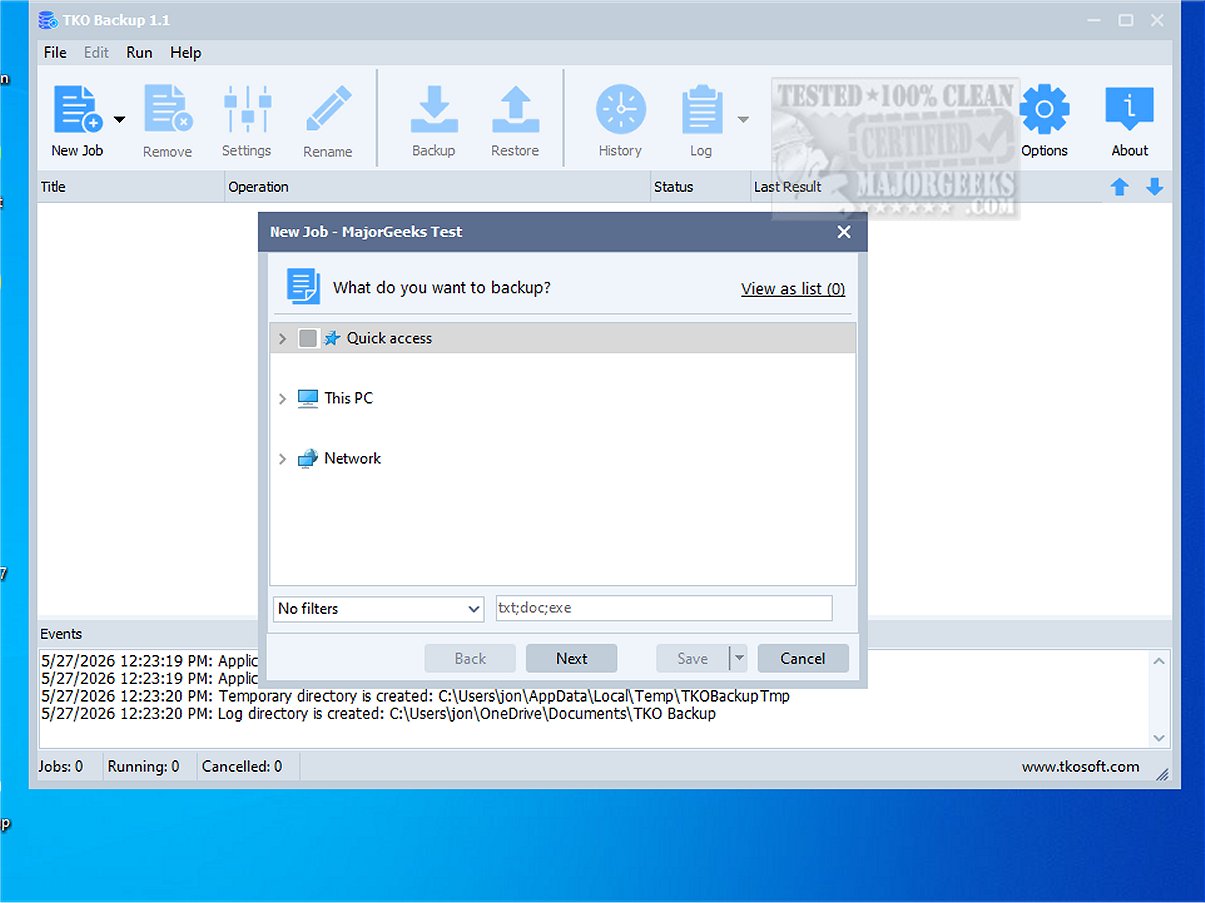
Task: Close the New Job dialog
Action: (844, 232)
